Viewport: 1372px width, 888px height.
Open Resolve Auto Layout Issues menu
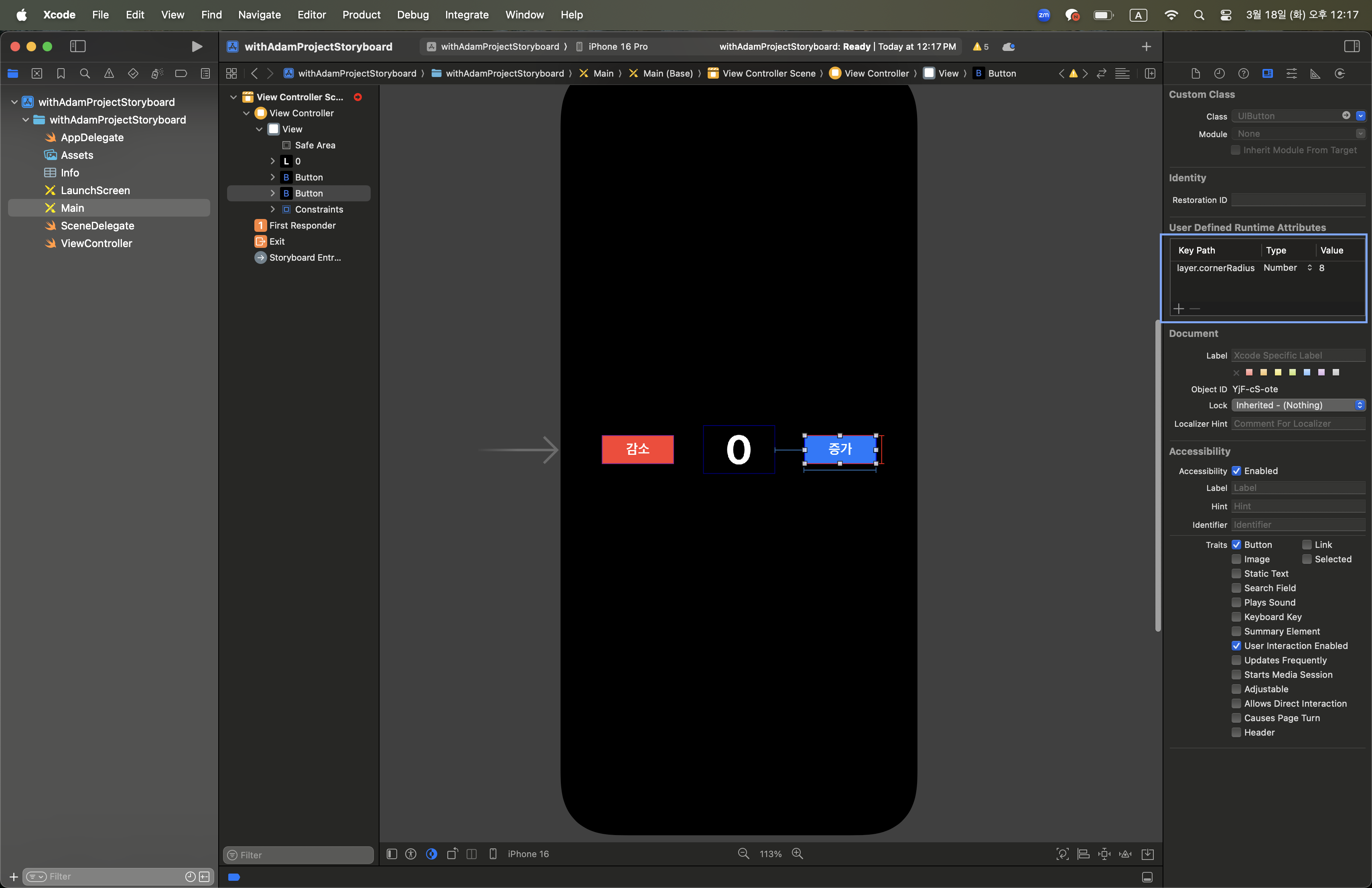point(1125,854)
